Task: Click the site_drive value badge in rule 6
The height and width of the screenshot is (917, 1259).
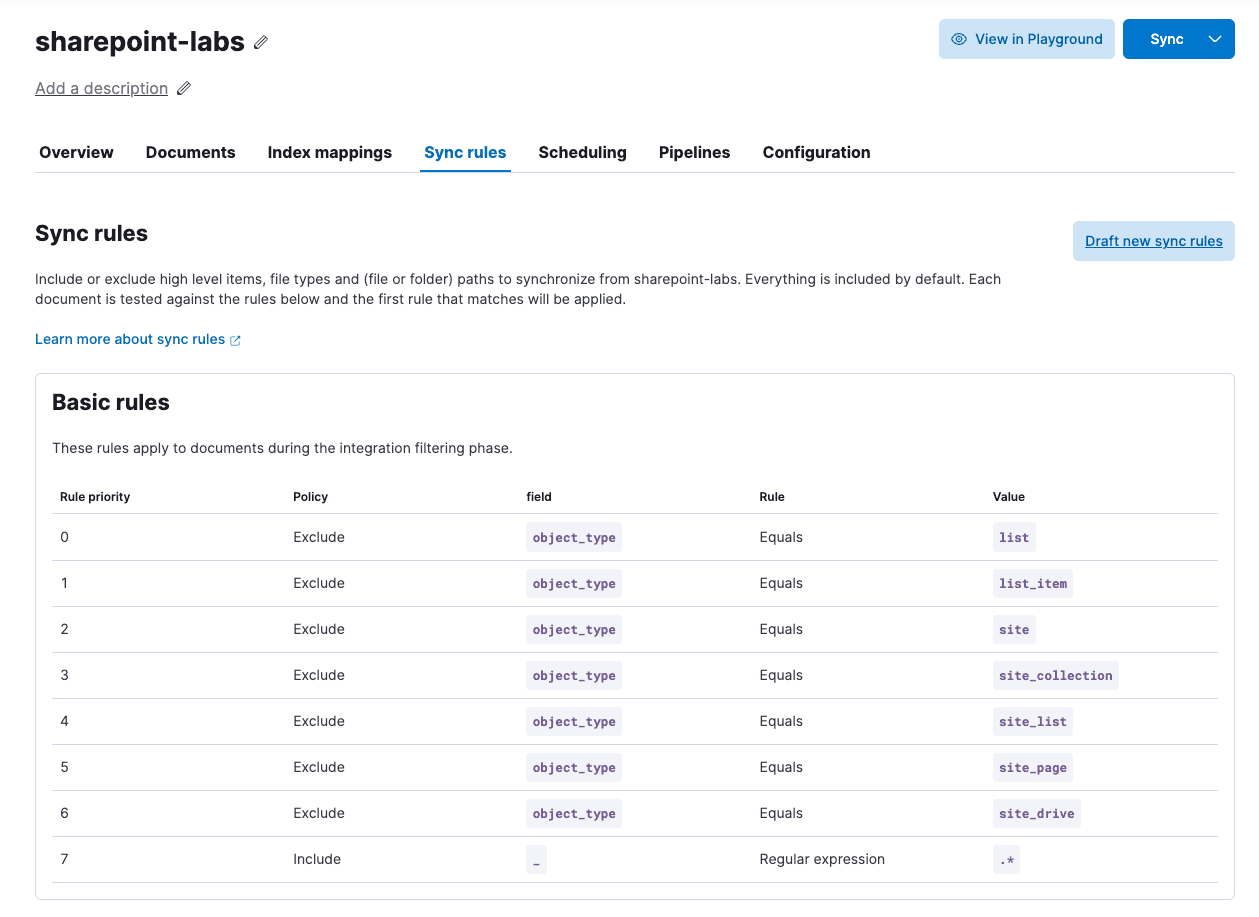Action: (x=1036, y=813)
